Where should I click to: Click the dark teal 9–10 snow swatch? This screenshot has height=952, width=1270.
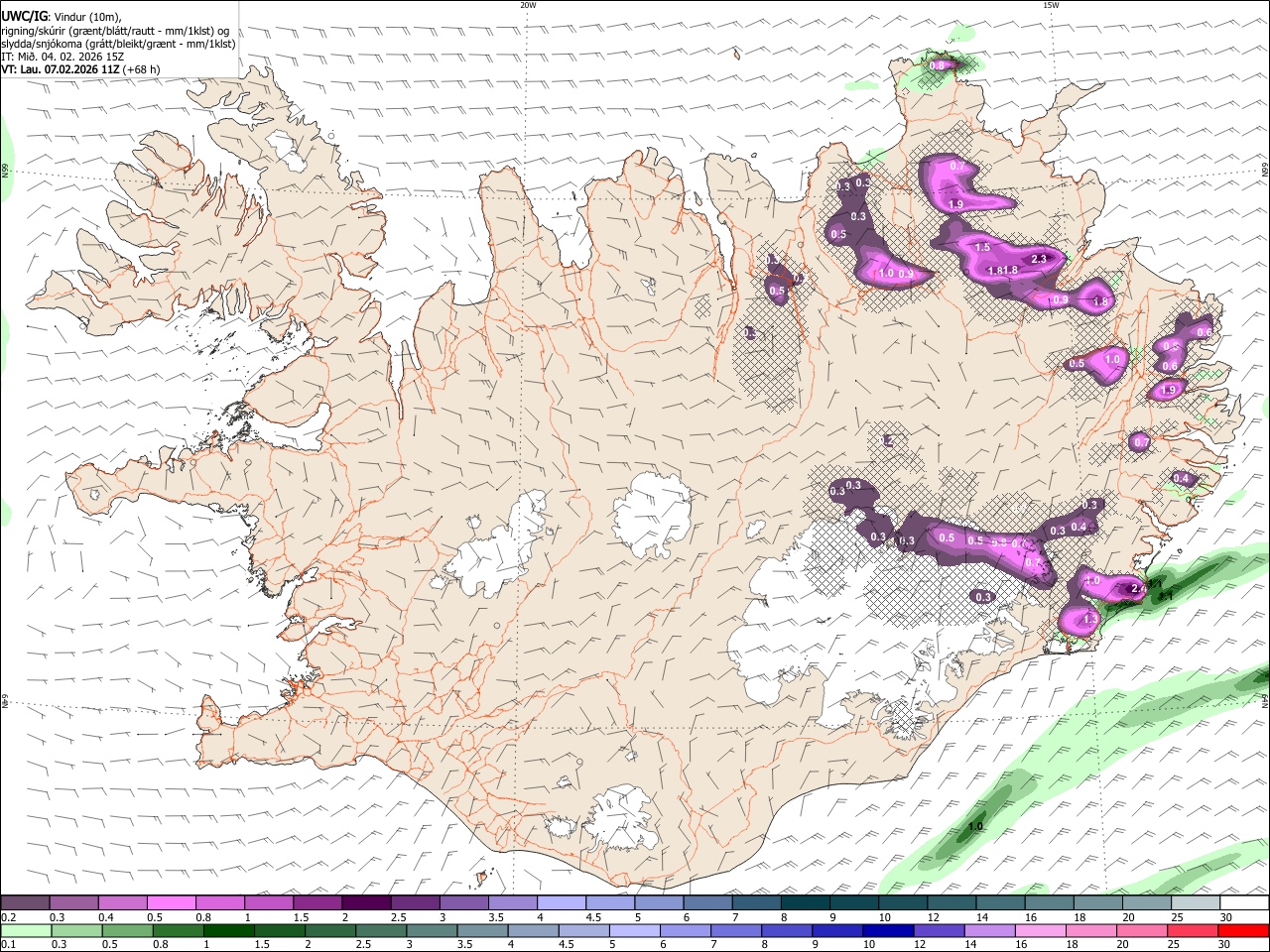pos(853,903)
